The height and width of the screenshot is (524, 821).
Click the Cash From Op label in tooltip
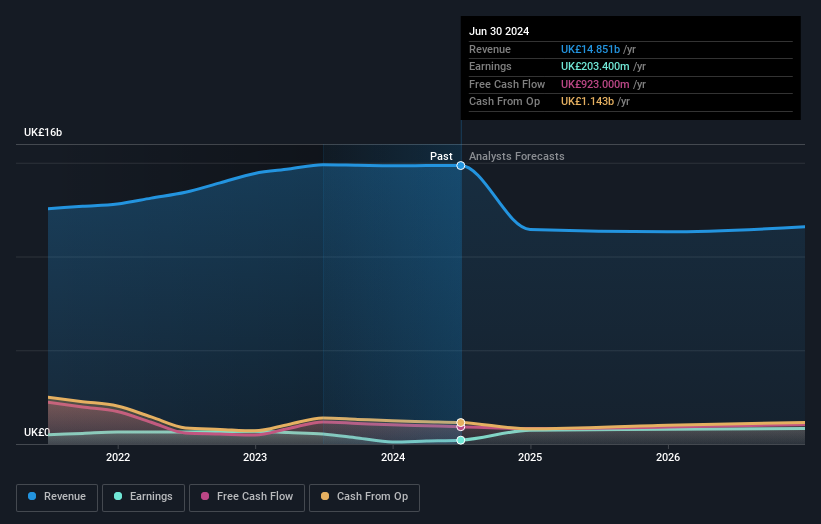tap(504, 102)
